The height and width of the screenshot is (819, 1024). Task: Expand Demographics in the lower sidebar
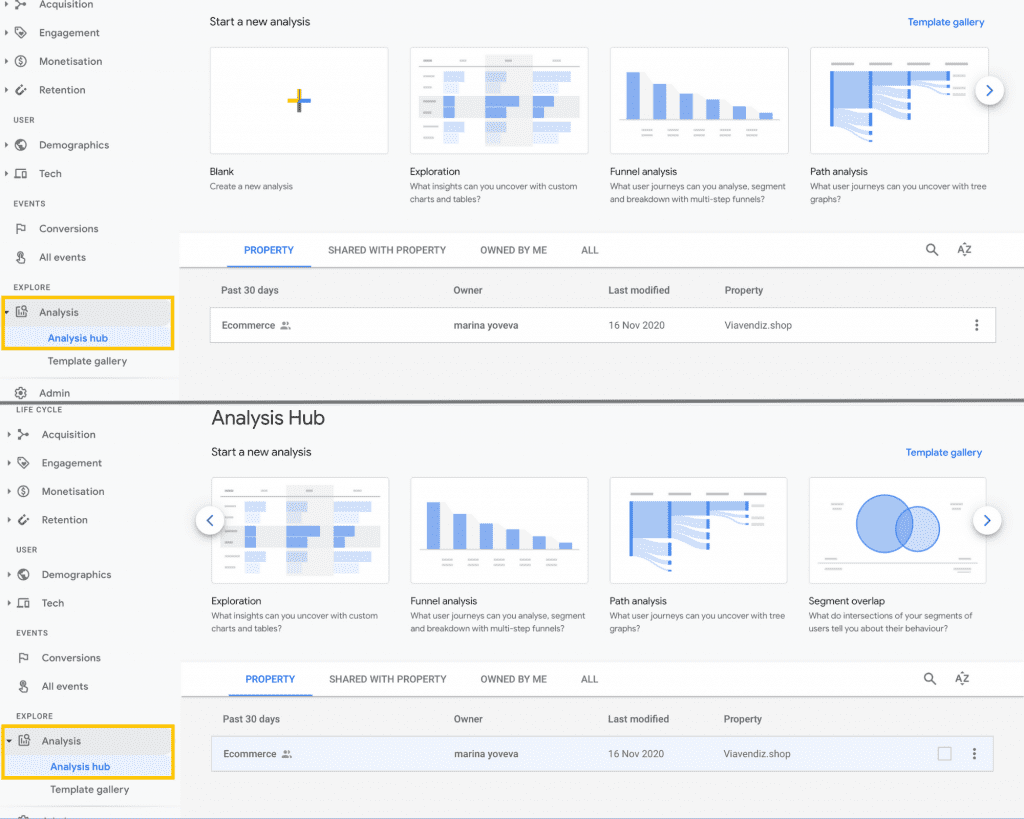(9, 575)
